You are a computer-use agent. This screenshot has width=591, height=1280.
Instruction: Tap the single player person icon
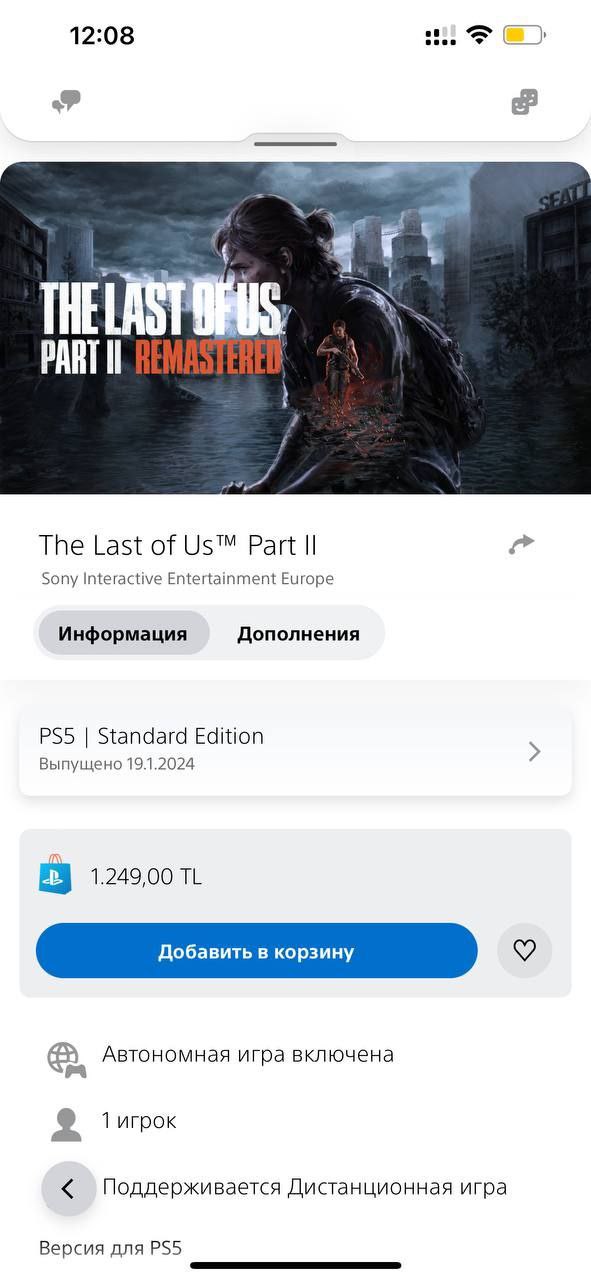coord(66,1124)
